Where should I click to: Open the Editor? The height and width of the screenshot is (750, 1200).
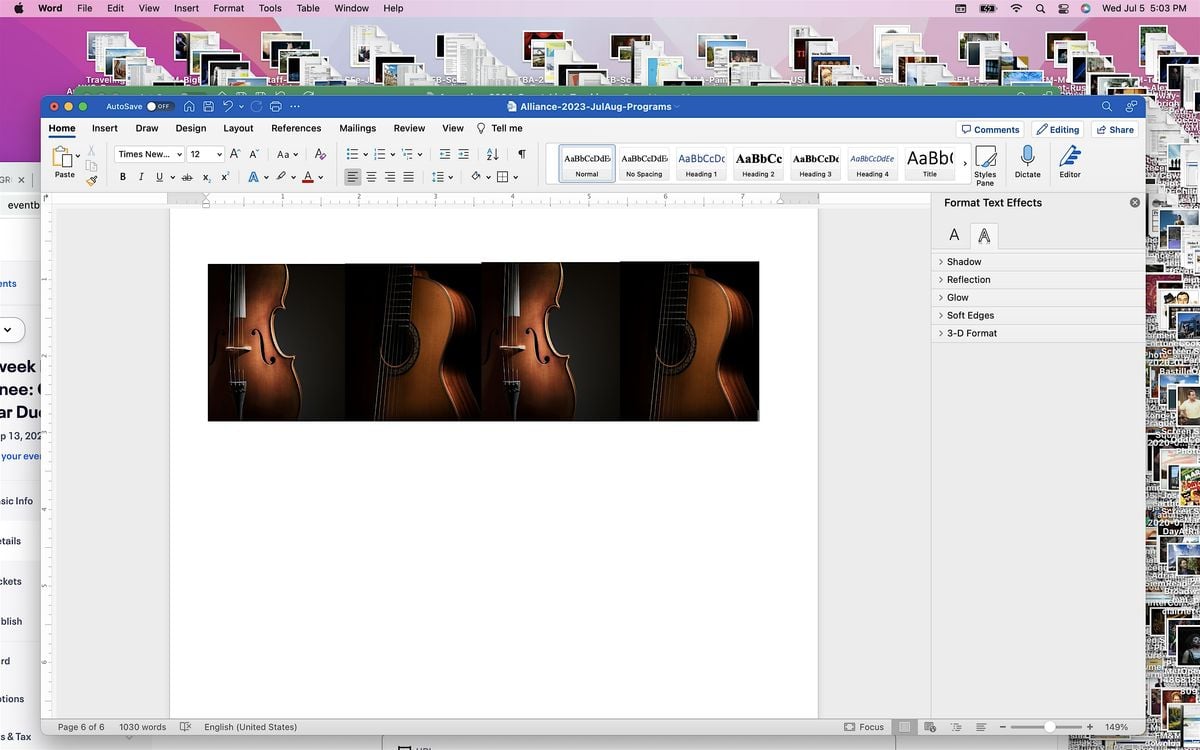coord(1070,162)
